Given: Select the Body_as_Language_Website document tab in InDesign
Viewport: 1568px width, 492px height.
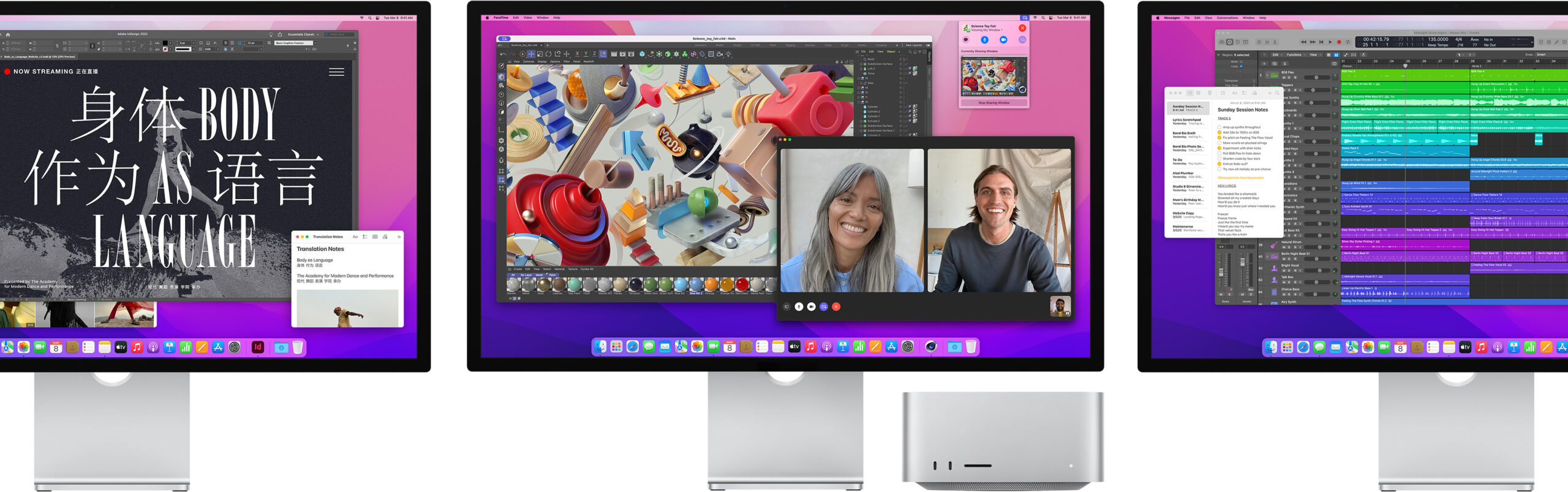Looking at the screenshot, I should coord(40,57).
